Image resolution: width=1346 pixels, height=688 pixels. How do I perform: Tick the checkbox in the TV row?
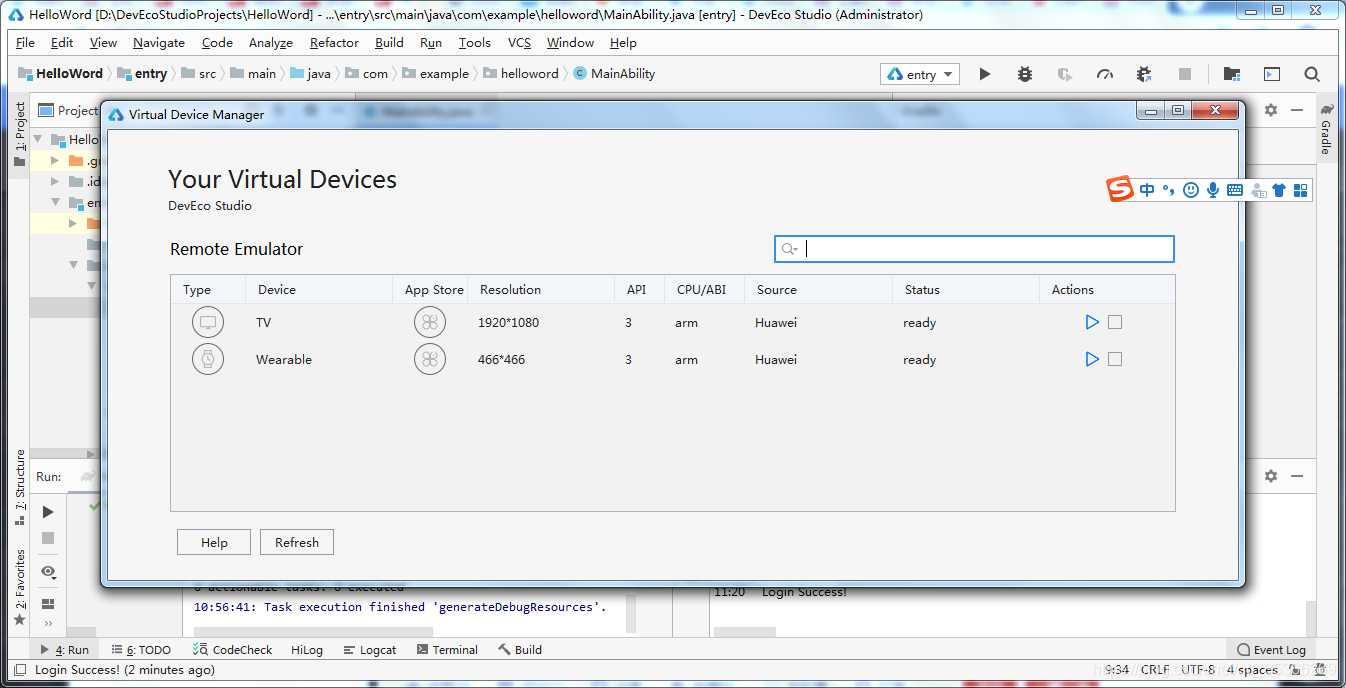pos(1115,322)
